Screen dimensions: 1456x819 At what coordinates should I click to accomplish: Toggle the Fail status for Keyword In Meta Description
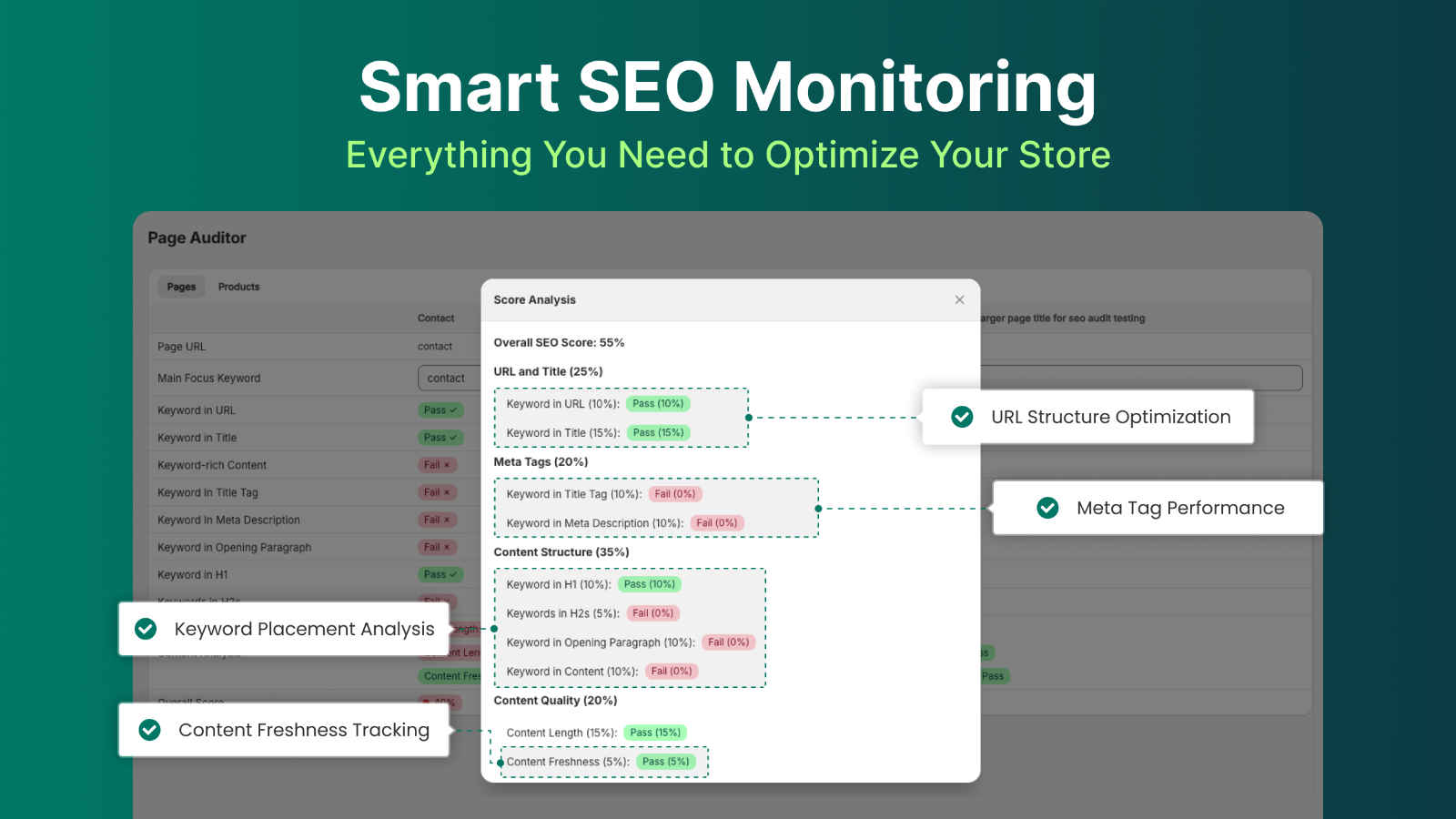(x=438, y=520)
